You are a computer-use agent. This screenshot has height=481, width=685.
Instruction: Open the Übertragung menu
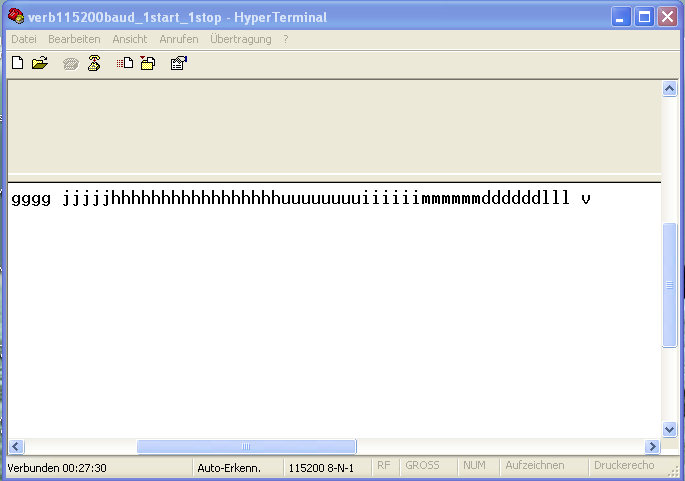point(240,39)
